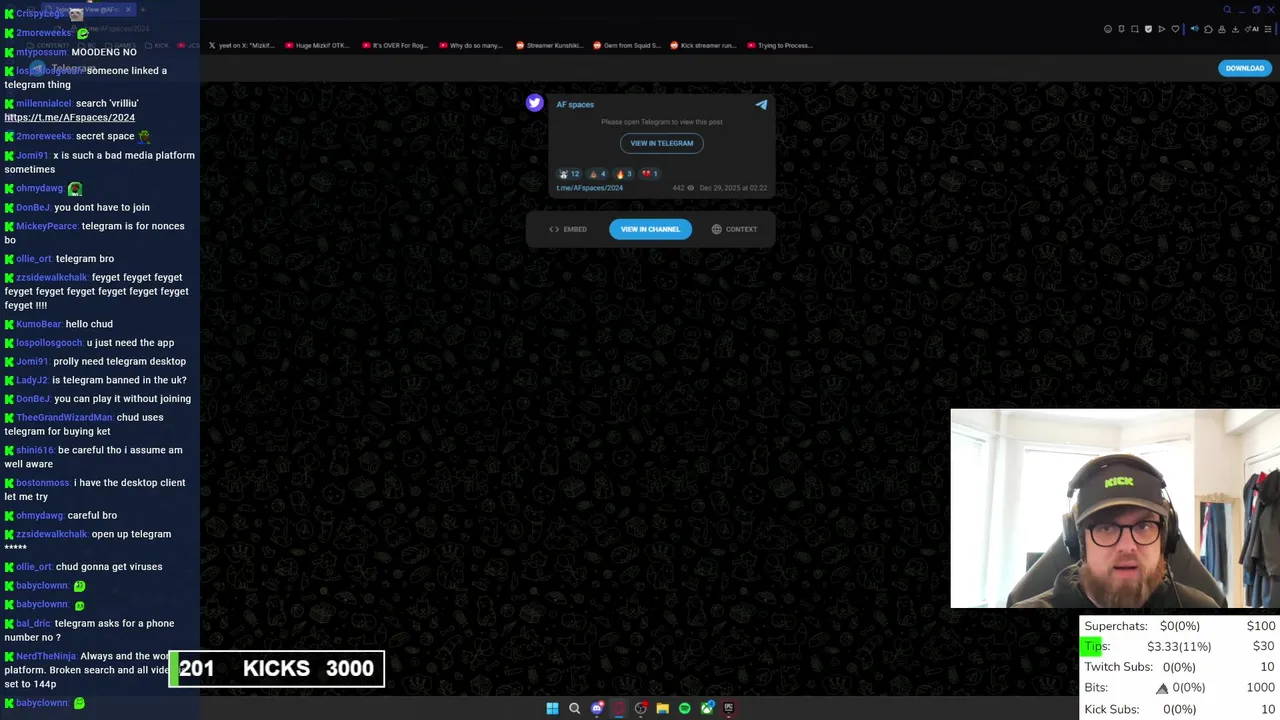
Task: Open Epic Games Launcher from taskbar
Action: 729,708
